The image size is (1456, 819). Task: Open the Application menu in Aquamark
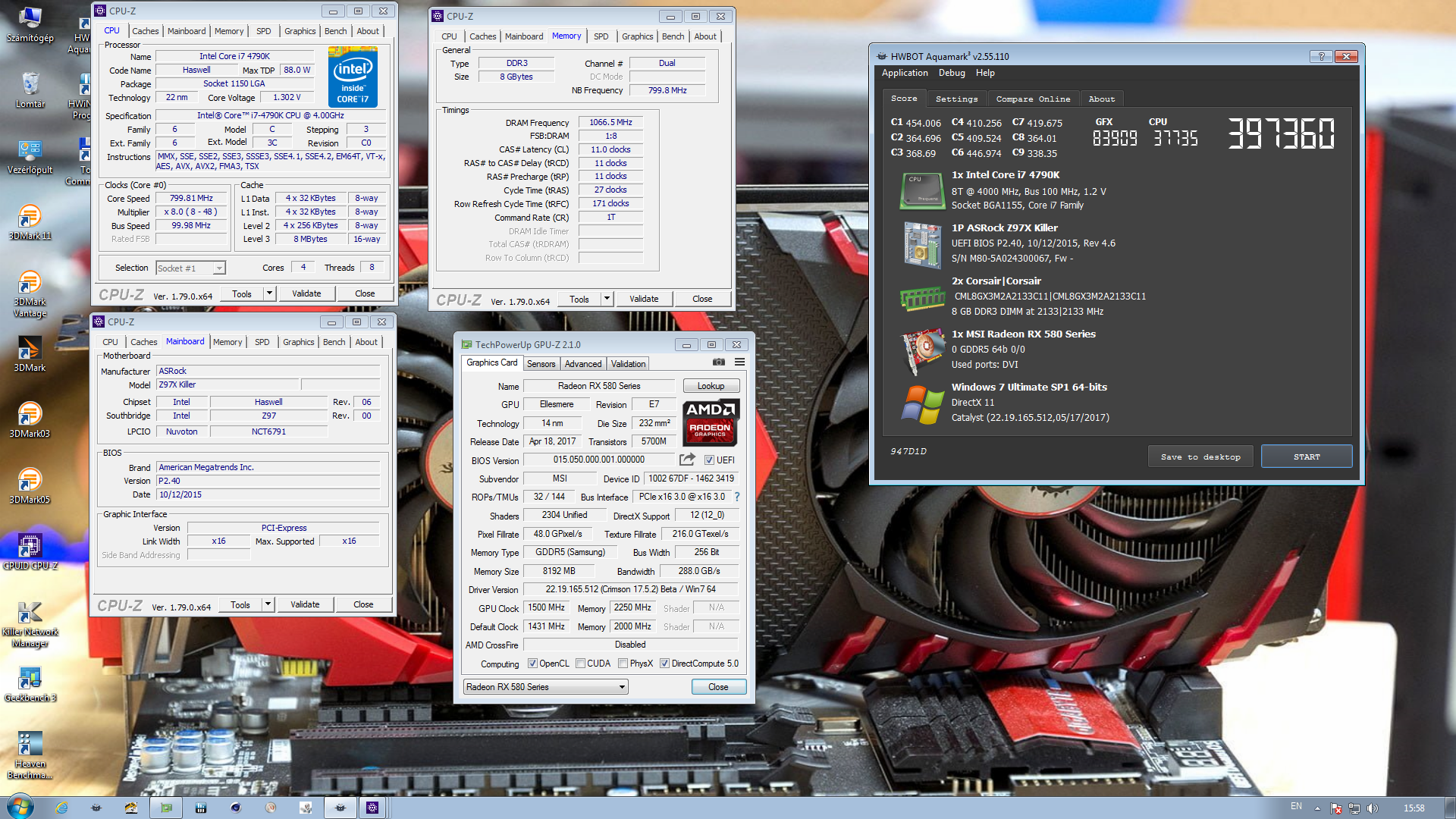[905, 73]
